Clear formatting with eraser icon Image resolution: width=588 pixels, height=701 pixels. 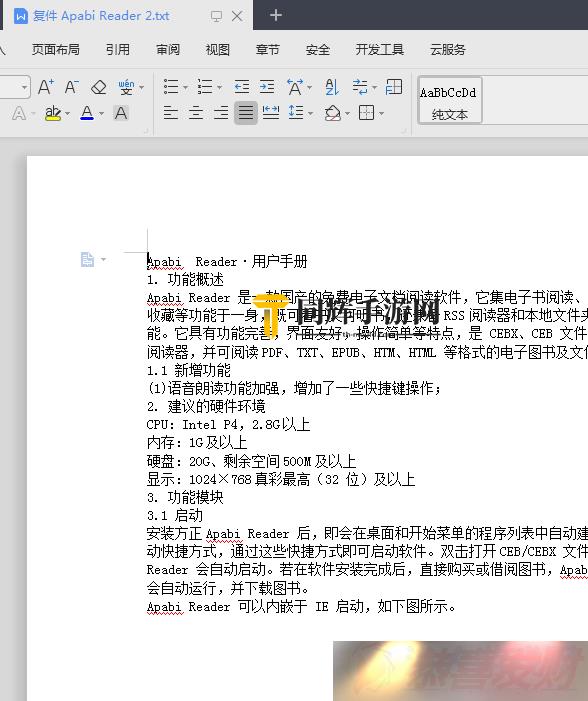coord(98,87)
